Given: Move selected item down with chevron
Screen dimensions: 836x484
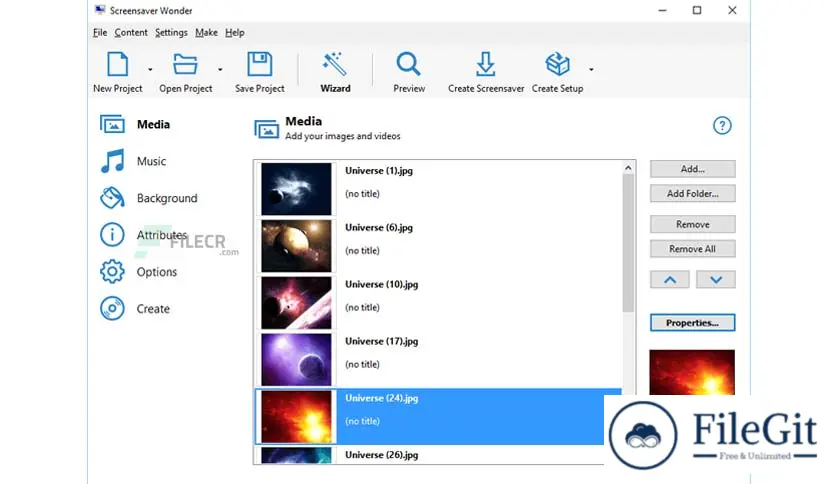Looking at the screenshot, I should 716,279.
